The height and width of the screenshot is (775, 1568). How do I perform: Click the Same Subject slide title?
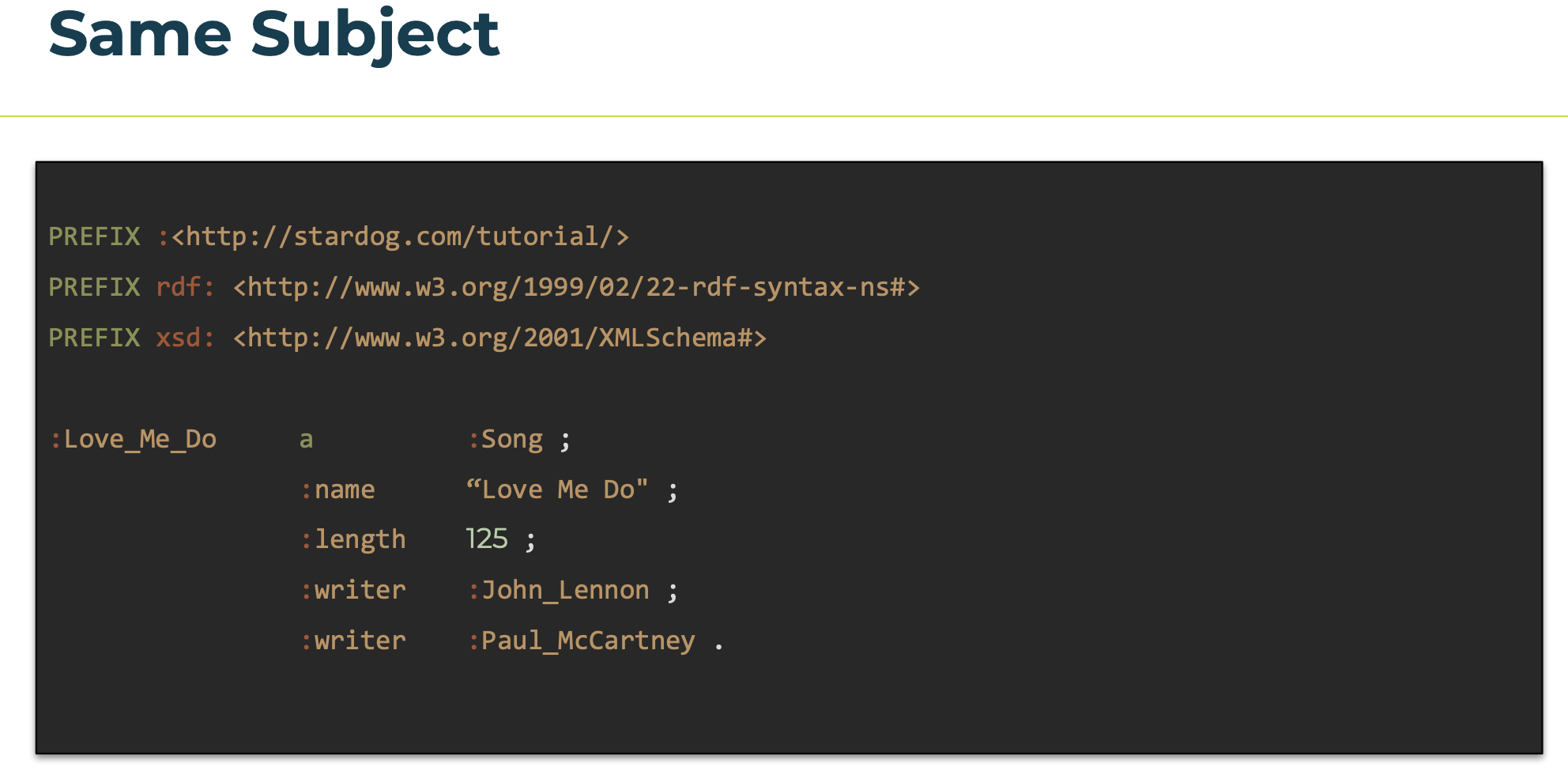[273, 35]
